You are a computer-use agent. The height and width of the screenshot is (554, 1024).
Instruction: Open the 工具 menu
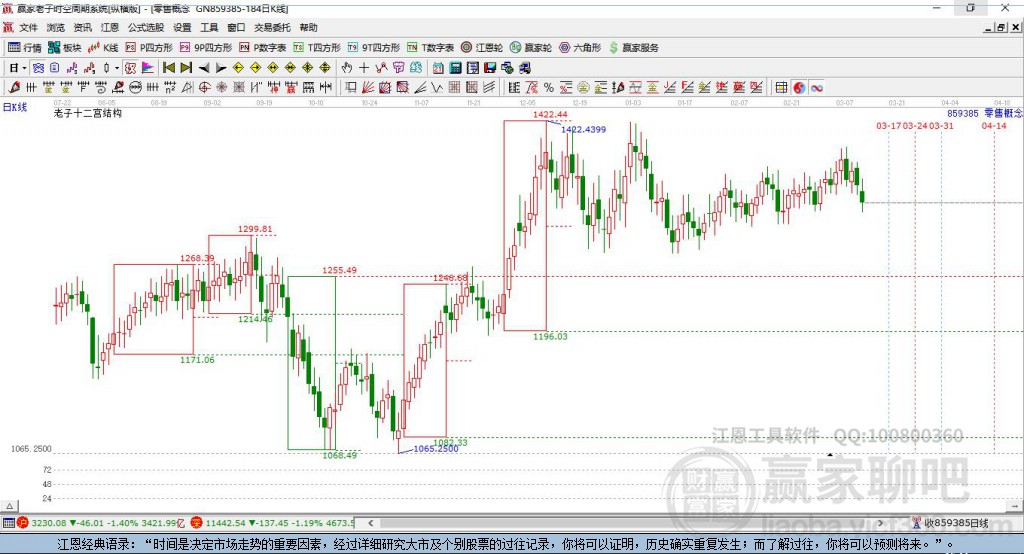click(209, 27)
